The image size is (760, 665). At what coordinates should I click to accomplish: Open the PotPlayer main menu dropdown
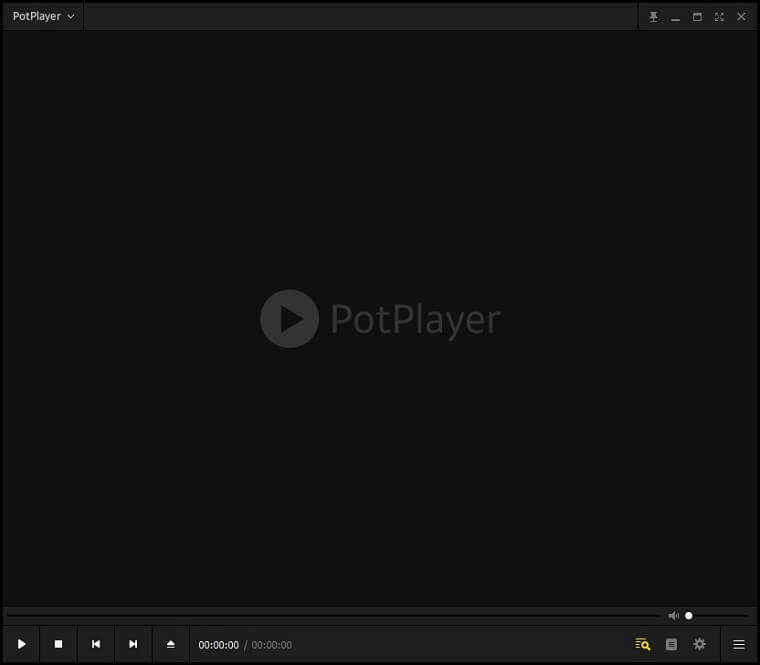click(43, 16)
